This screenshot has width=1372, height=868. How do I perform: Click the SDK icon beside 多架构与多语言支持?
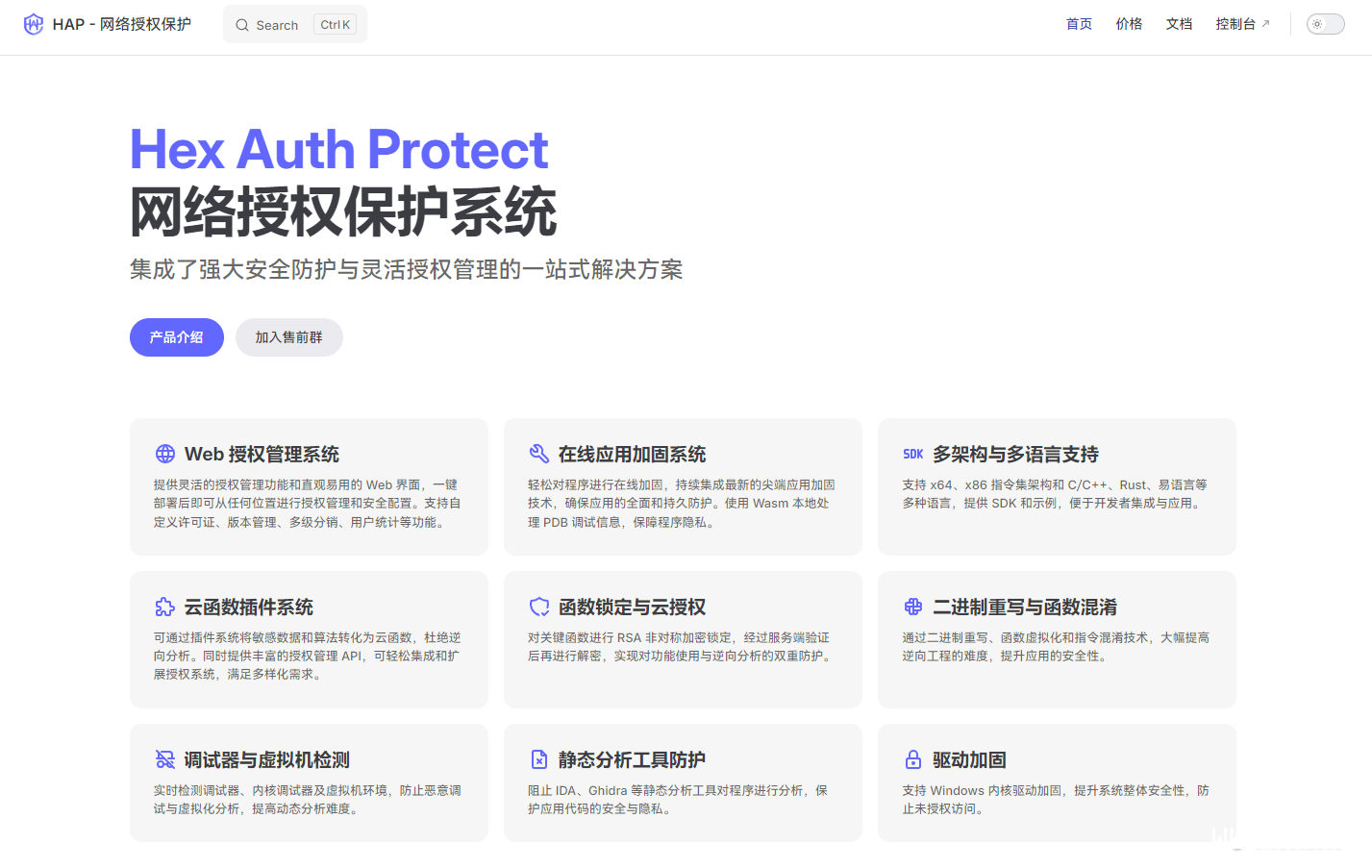(x=913, y=454)
